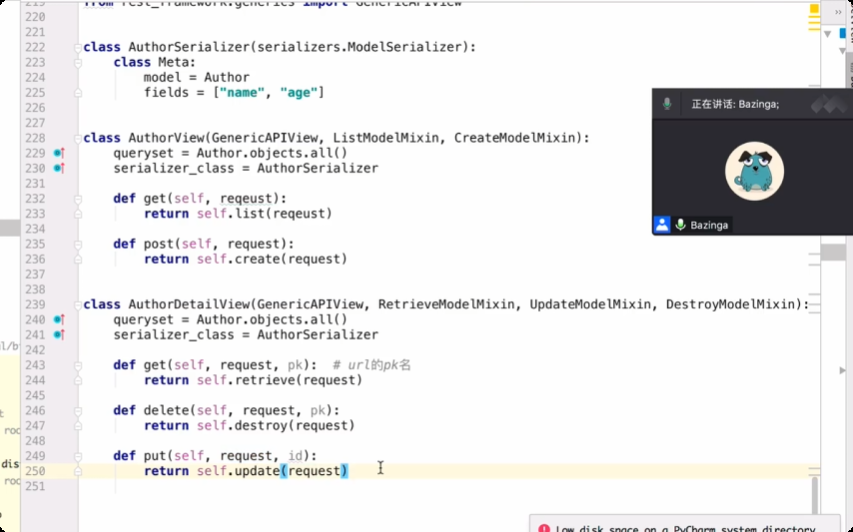The width and height of the screenshot is (853, 532).
Task: Click "CreateModelMixin" on line 228
Action: 515,138
